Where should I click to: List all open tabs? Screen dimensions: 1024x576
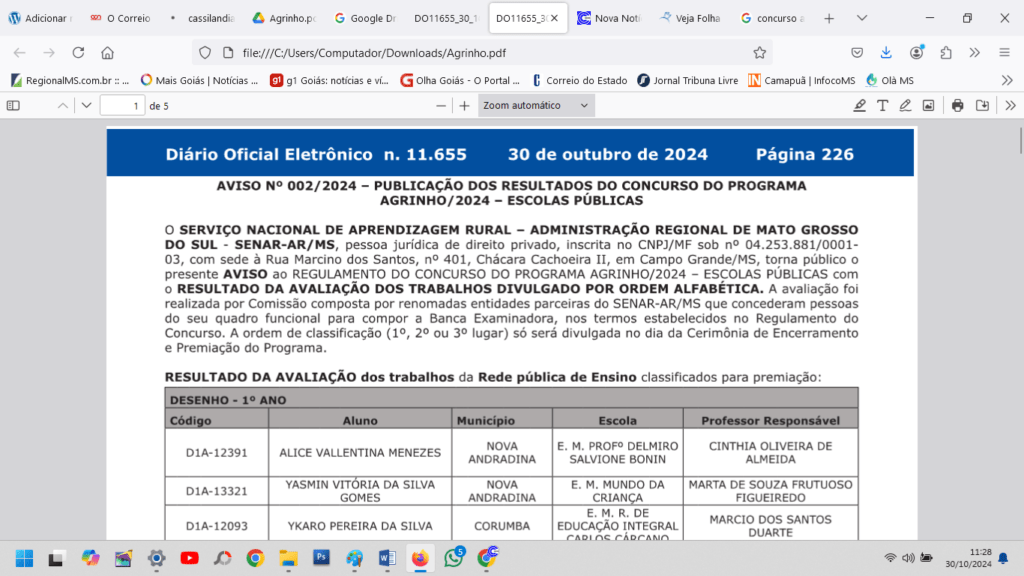click(862, 18)
